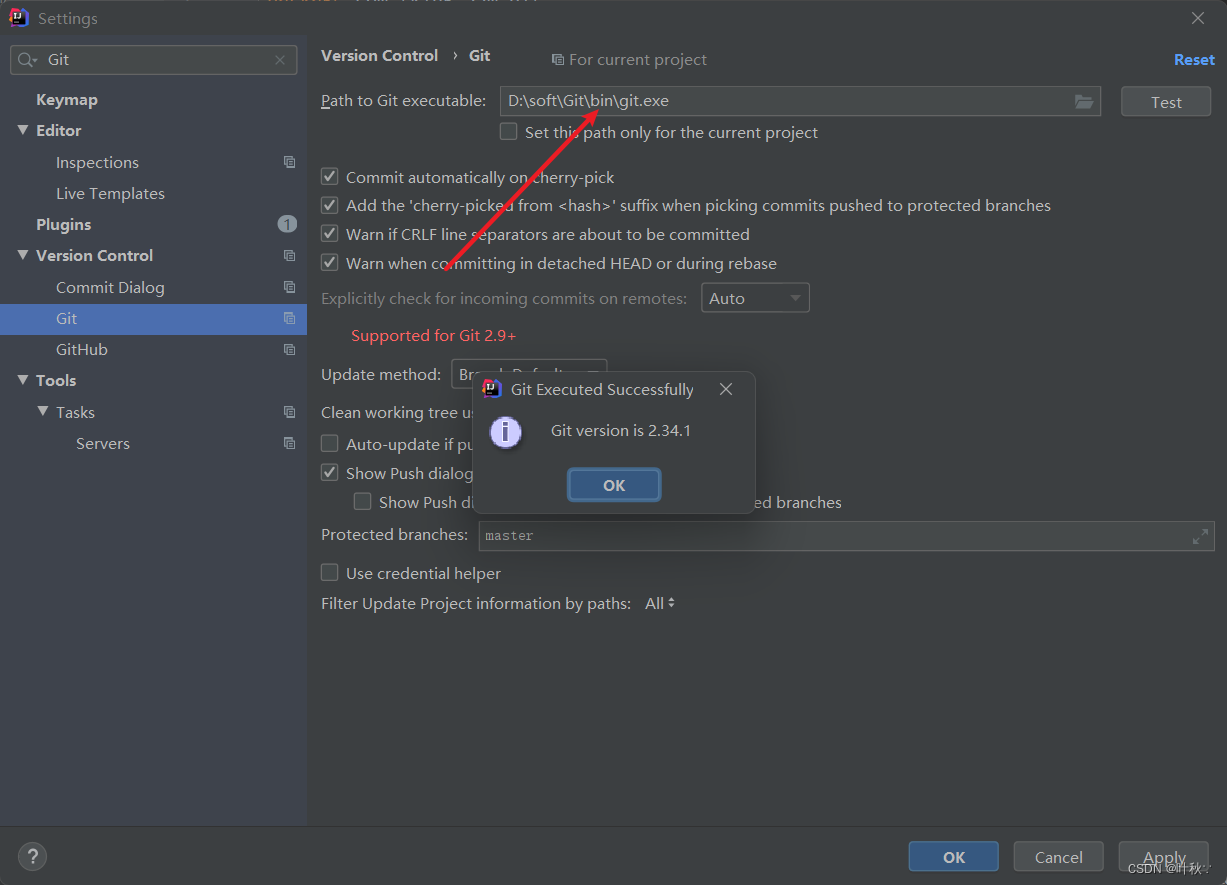The width and height of the screenshot is (1227, 885).
Task: Enable the Auto-update if push rejected checkbox
Action: [x=329, y=443]
